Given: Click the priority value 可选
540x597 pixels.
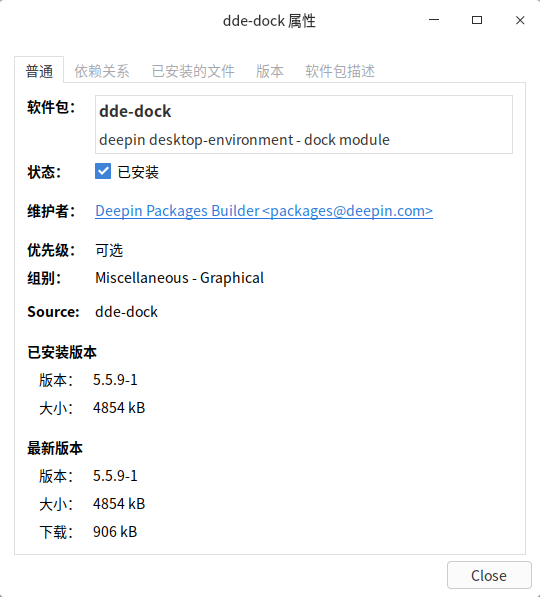Looking at the screenshot, I should pyautogui.click(x=109, y=250).
